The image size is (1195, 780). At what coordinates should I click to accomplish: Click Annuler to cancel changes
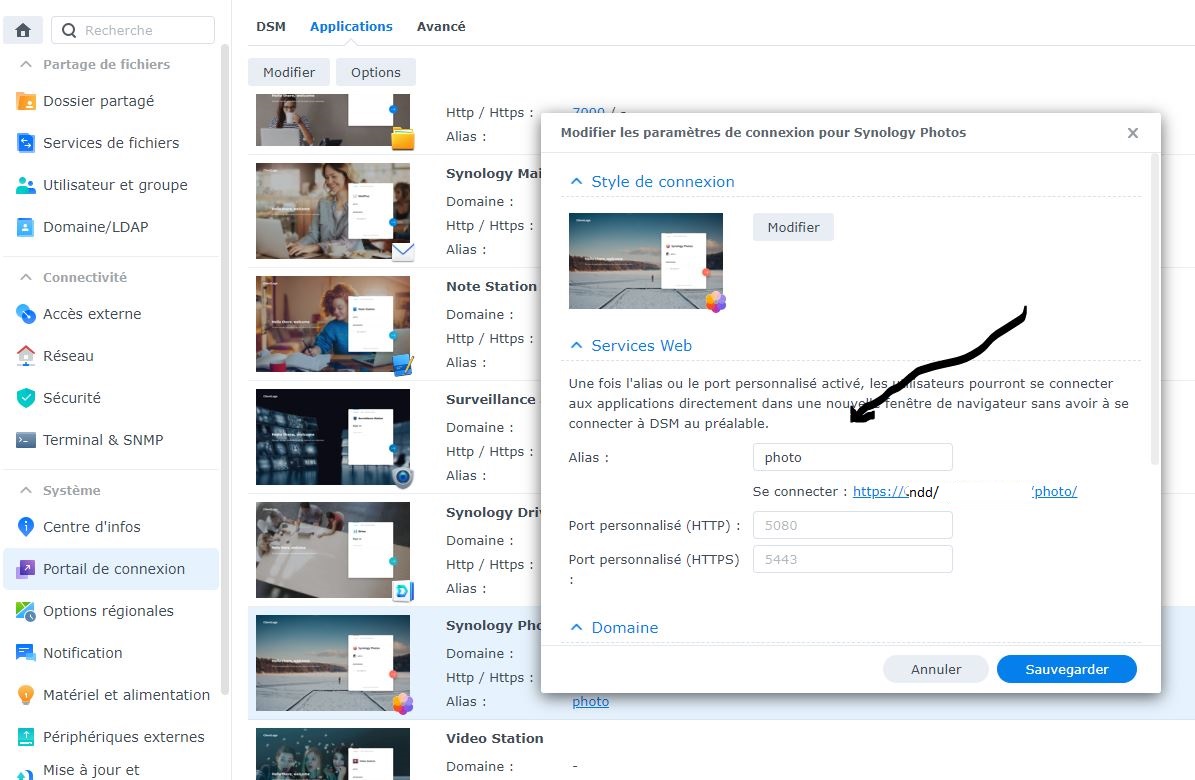pyautogui.click(x=936, y=669)
